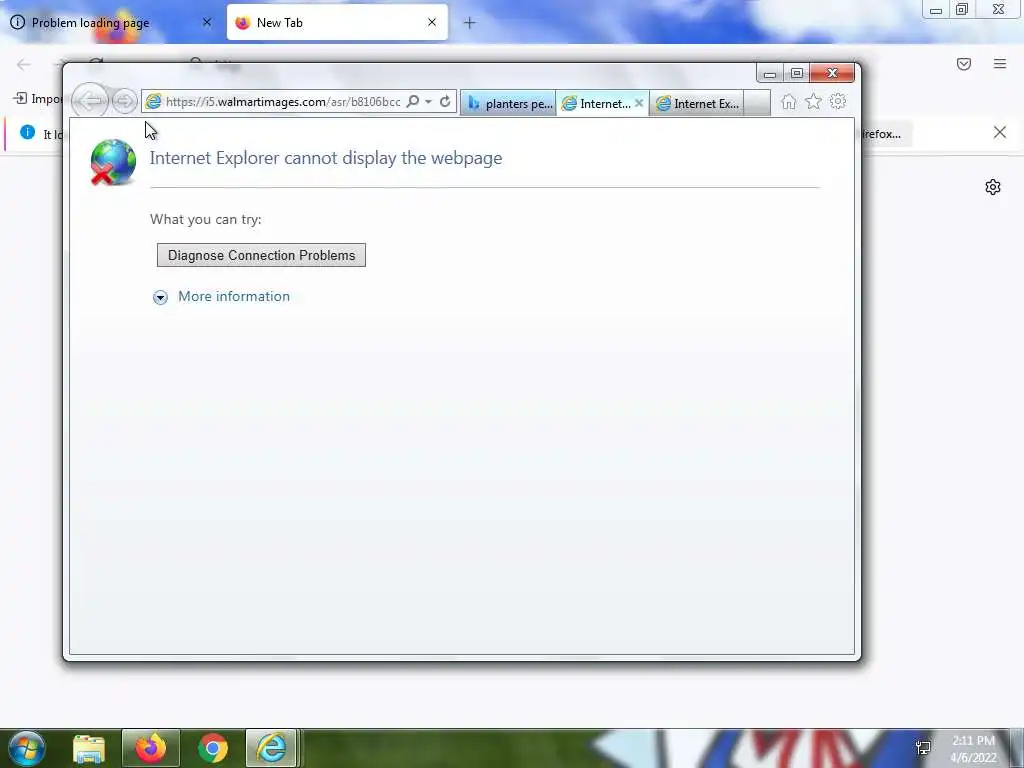The height and width of the screenshot is (768, 1024).
Task: Click Diagnose Connection Problems button
Action: click(261, 255)
